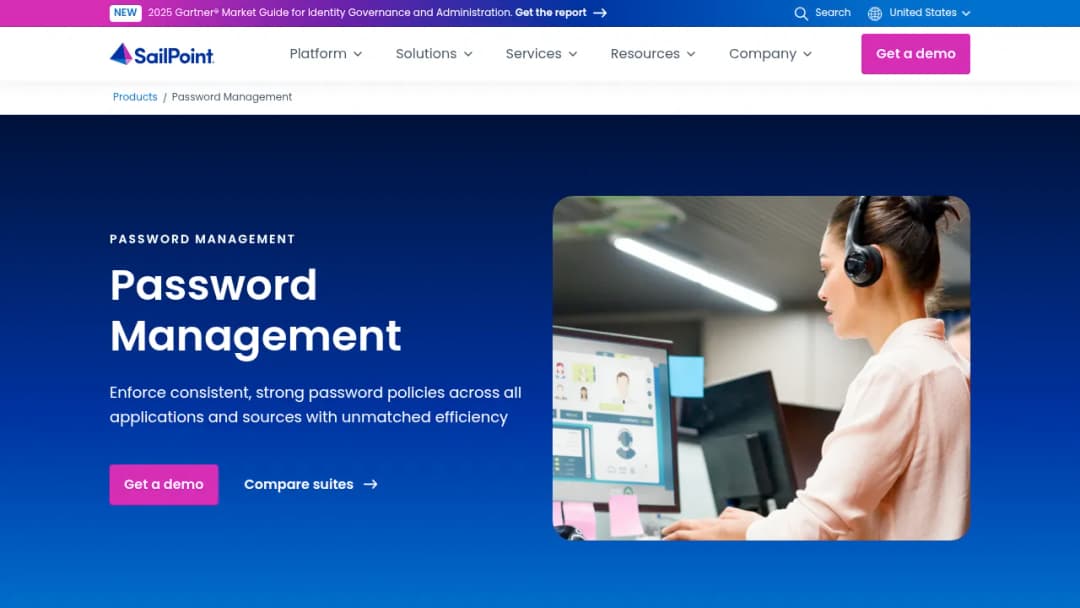The height and width of the screenshot is (608, 1080).
Task: Open the Services navigation item
Action: pyautogui.click(x=541, y=54)
